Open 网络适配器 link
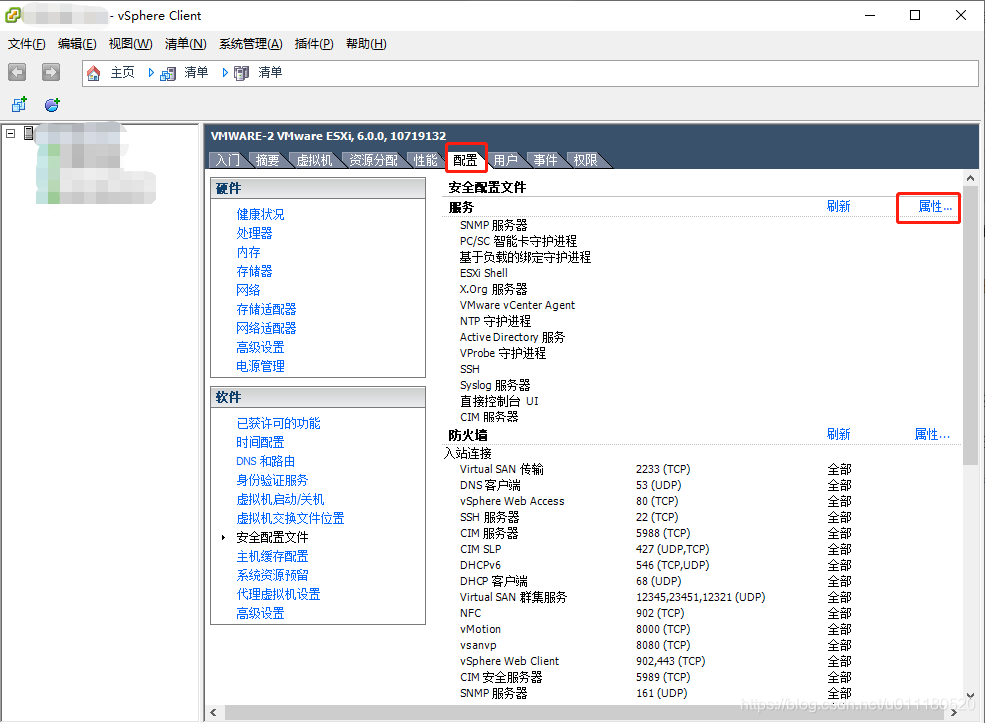Image resolution: width=985 pixels, height=723 pixels. coord(266,328)
